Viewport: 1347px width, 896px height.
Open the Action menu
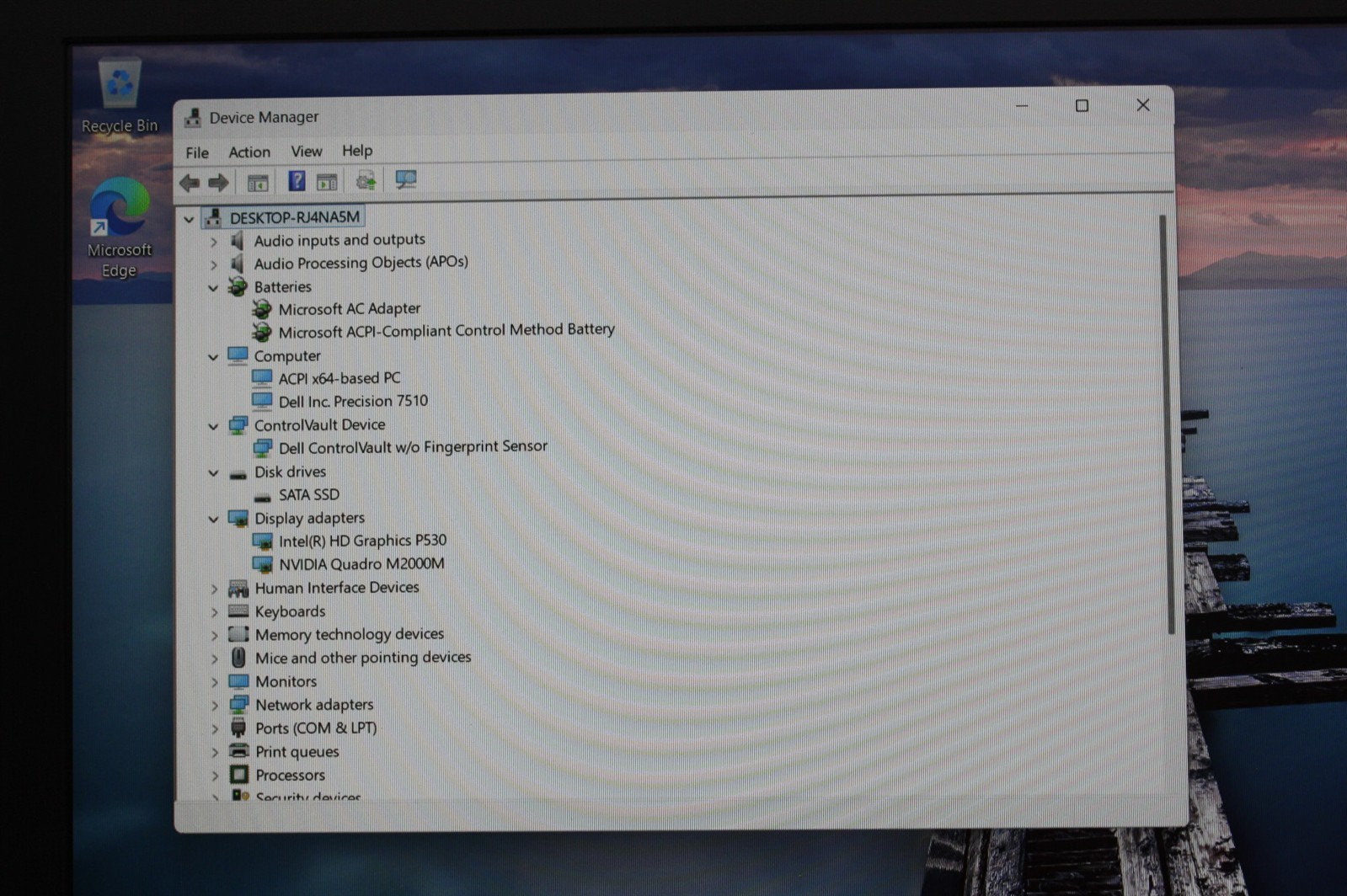coord(249,152)
